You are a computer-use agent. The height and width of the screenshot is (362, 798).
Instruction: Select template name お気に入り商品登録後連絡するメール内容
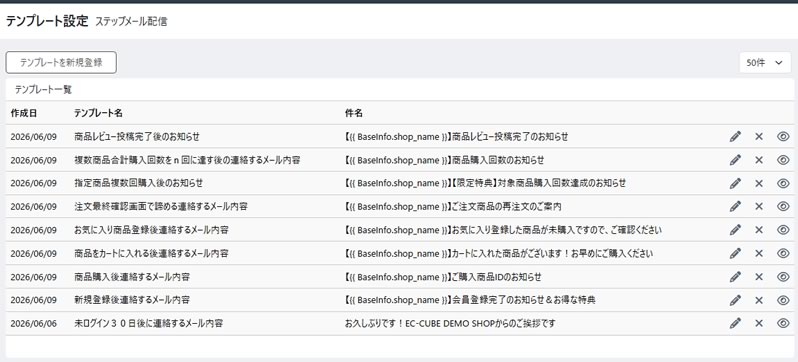click(151, 230)
